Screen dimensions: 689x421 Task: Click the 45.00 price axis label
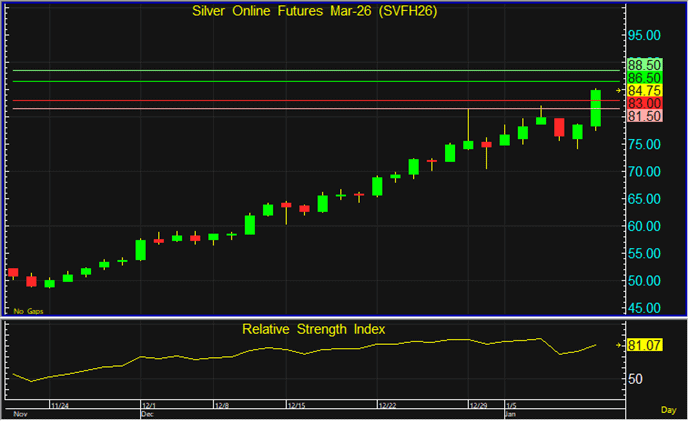click(645, 307)
